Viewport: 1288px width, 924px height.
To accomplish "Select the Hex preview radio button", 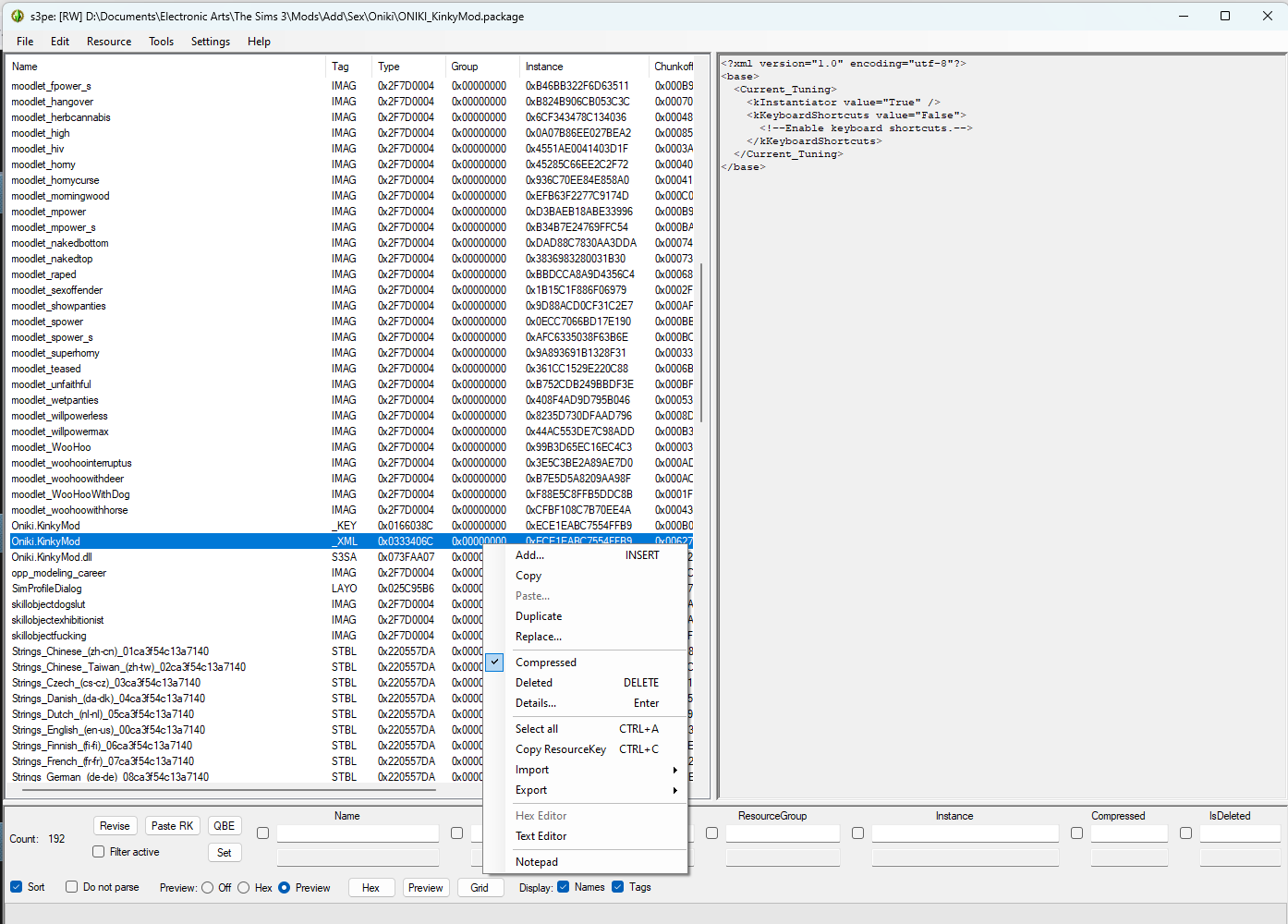I will pos(244,888).
